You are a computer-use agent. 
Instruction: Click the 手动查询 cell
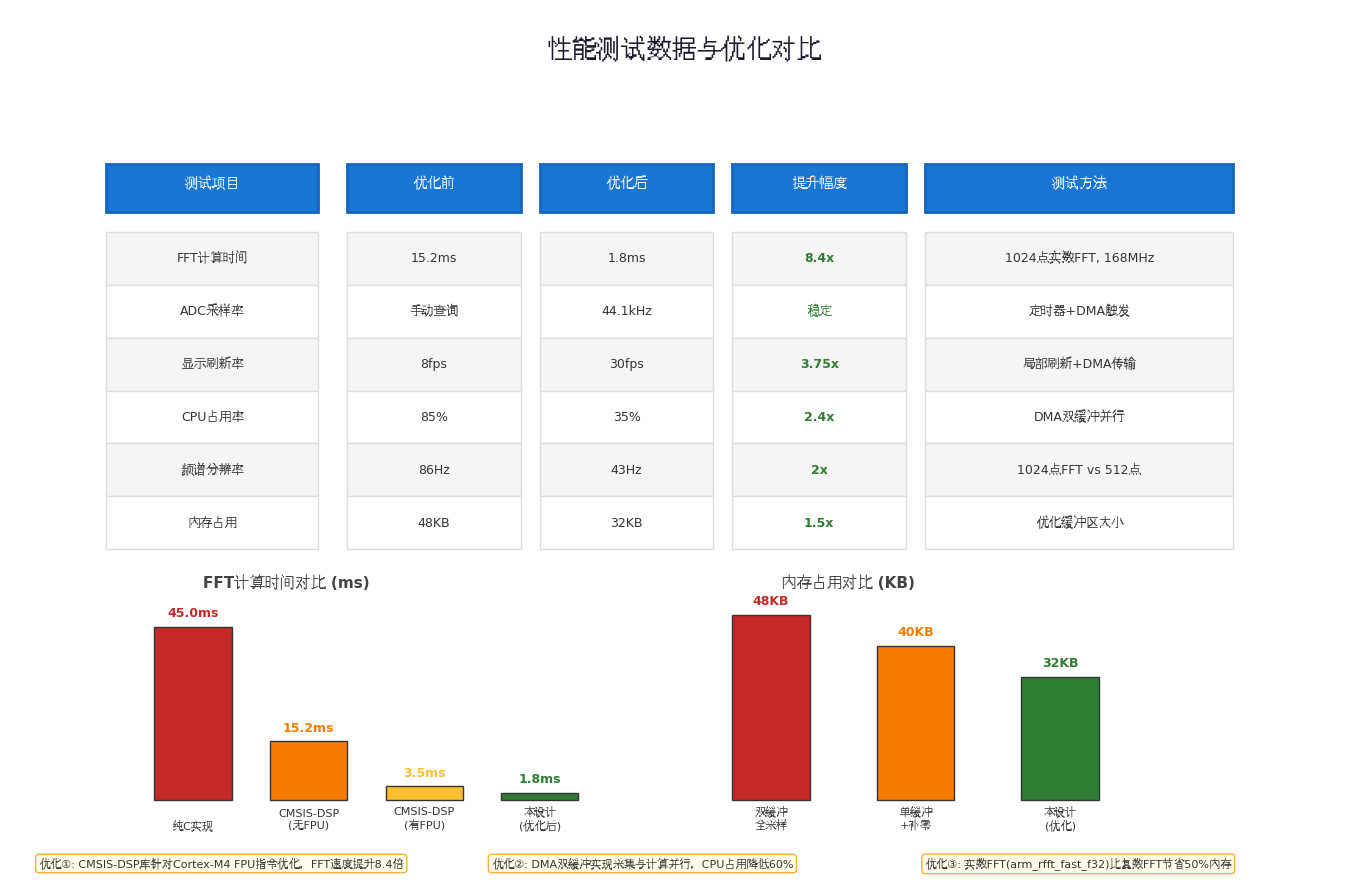[x=434, y=312]
